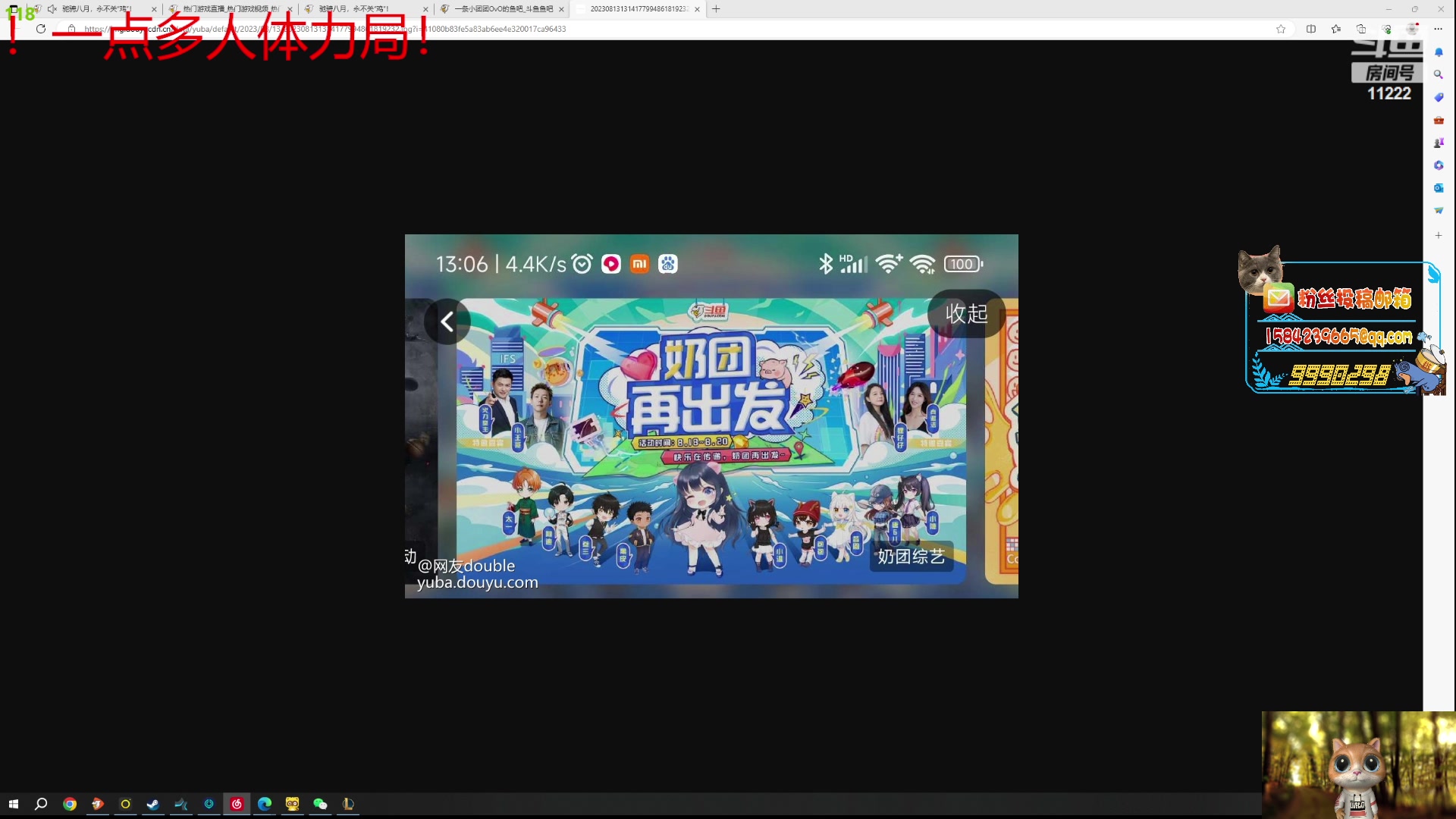
Task: Click the 收起 collapse button
Action: coord(966,313)
